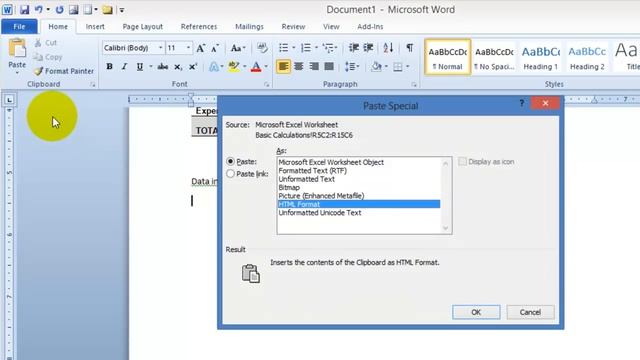Toggle Show/Hide paragraph marks
Image resolution: width=640 pixels, height=360 pixels.
click(409, 48)
